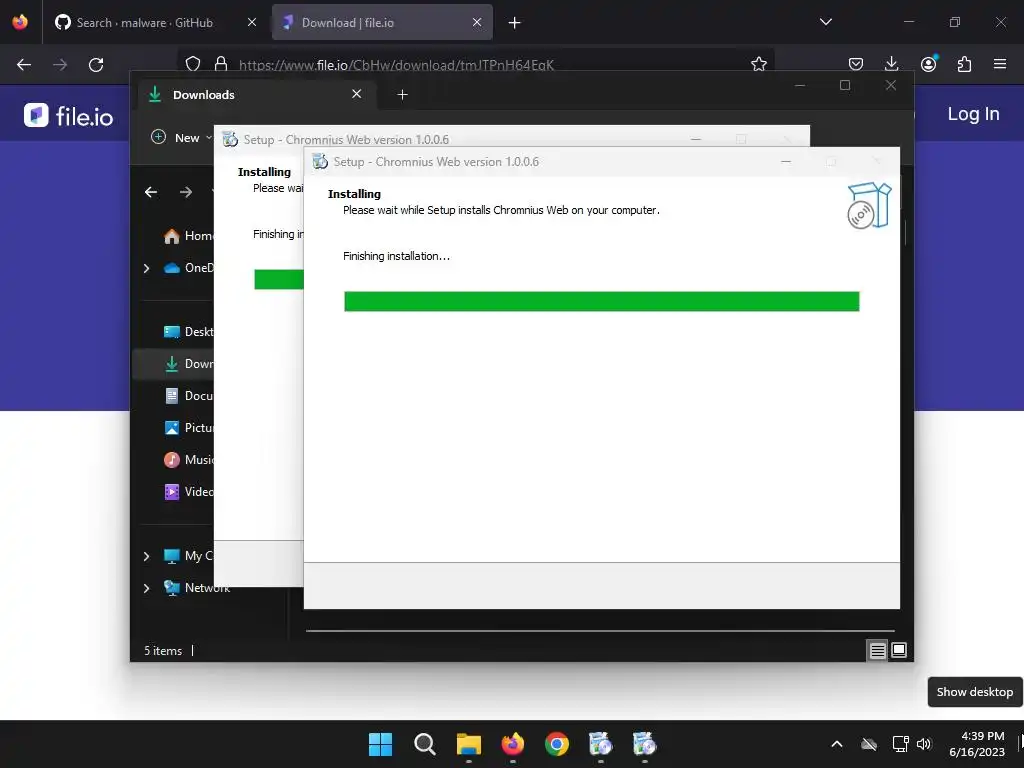Minimize the front Chromnius setup window
This screenshot has height=768, width=1024.
pos(786,161)
